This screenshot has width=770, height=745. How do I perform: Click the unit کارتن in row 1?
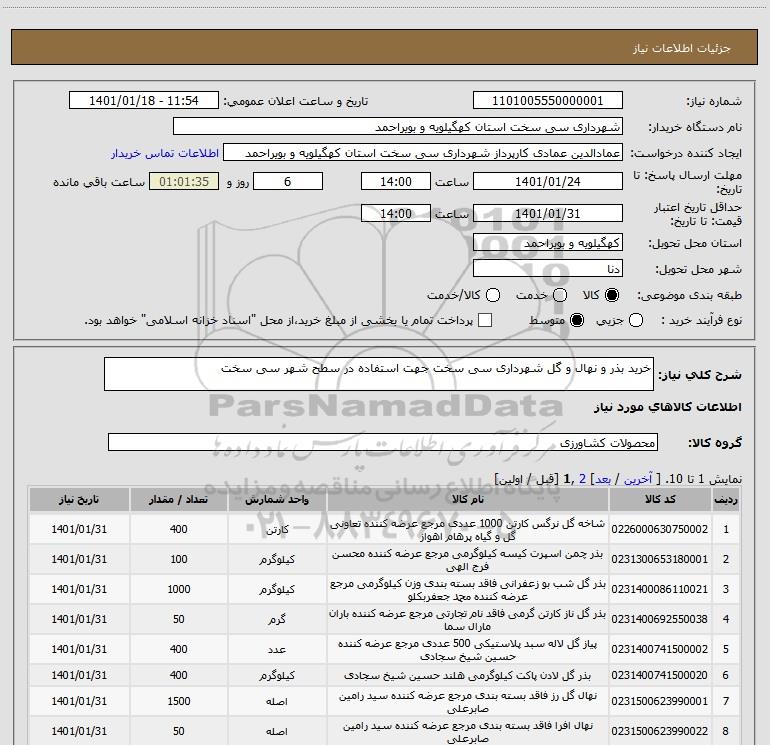coord(277,530)
